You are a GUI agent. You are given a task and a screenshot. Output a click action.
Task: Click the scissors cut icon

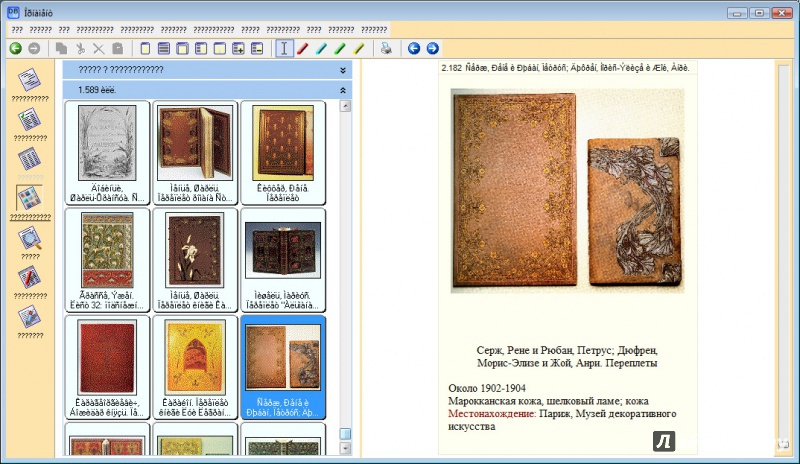point(80,48)
